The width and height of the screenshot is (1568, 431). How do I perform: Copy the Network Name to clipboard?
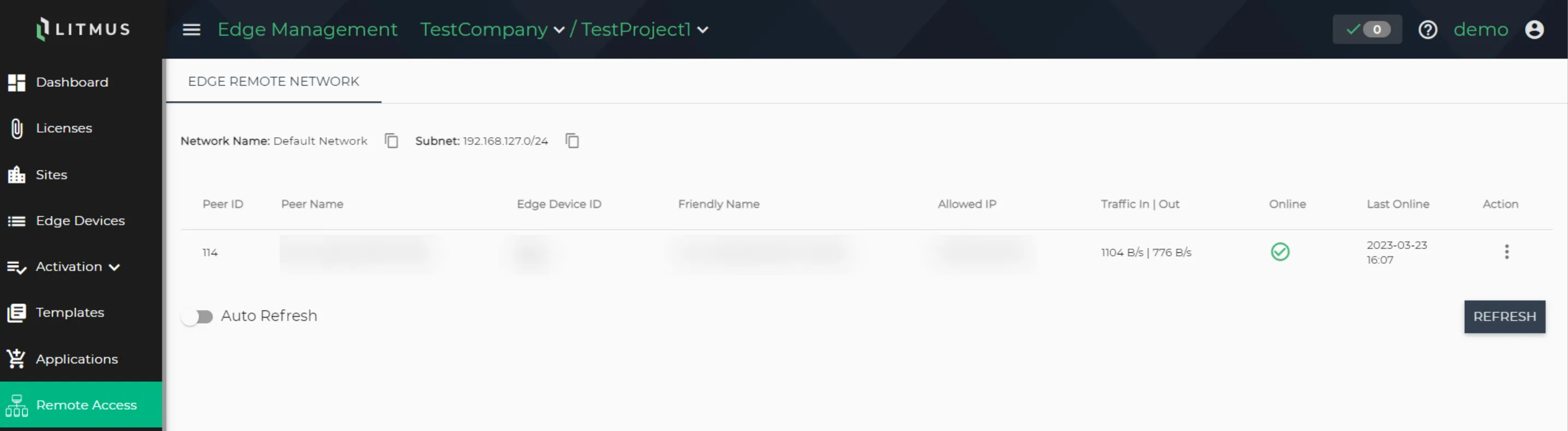pos(391,141)
